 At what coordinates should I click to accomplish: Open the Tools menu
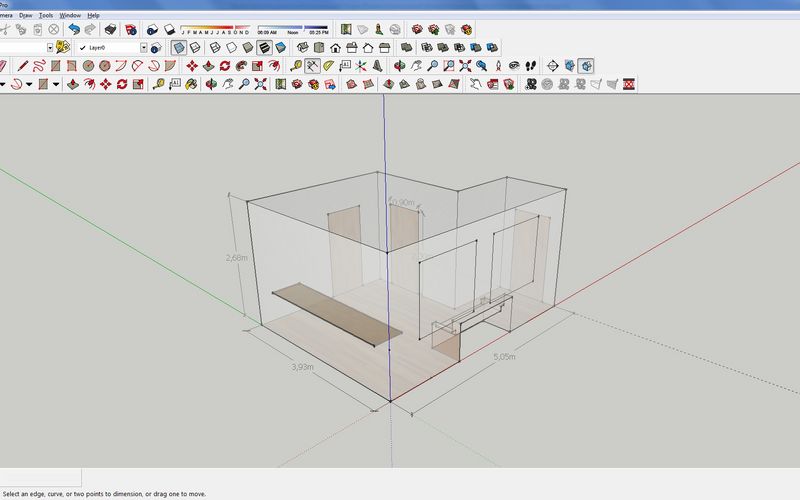pyautogui.click(x=46, y=15)
